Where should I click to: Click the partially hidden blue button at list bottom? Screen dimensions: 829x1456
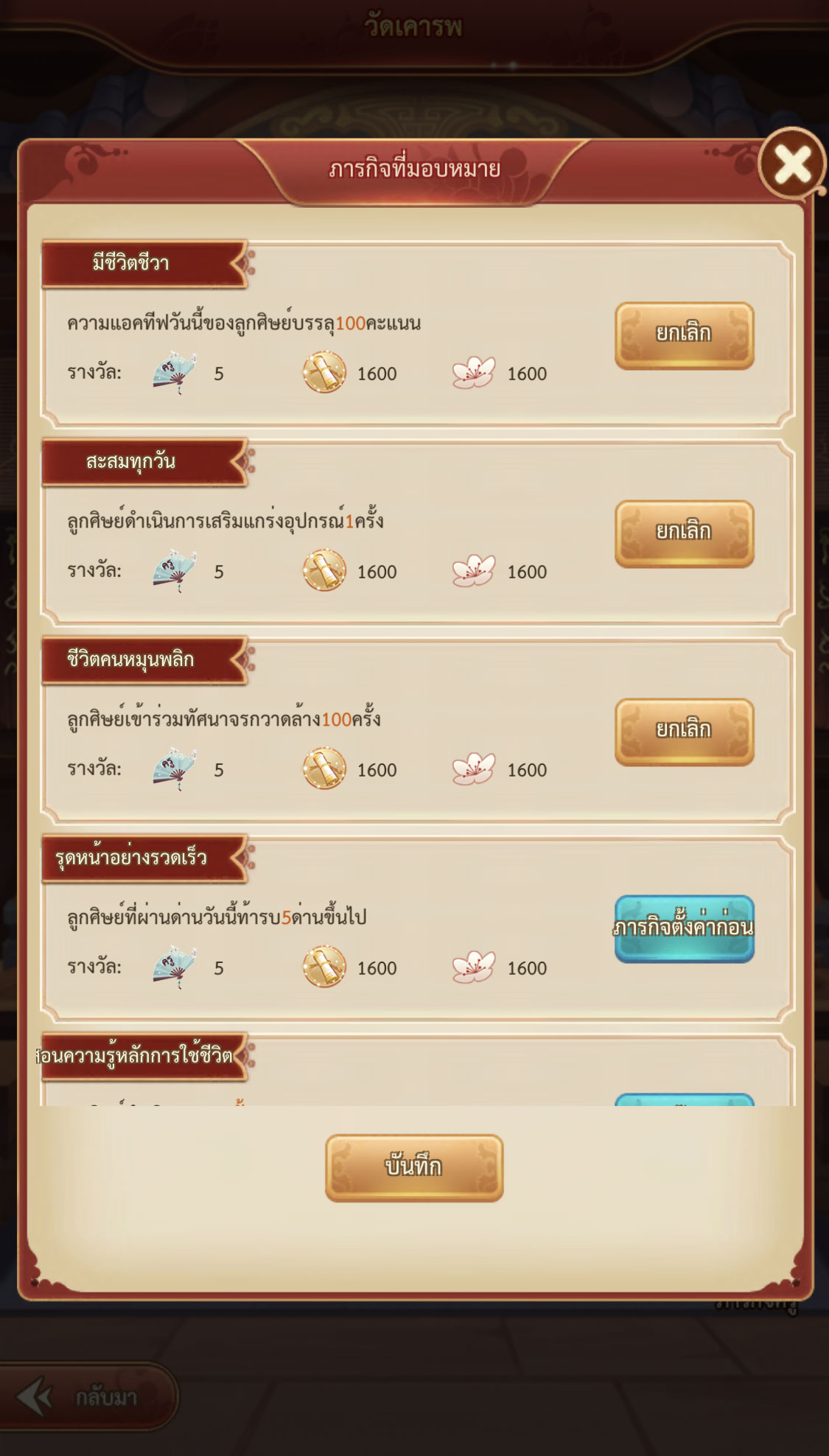(685, 1099)
